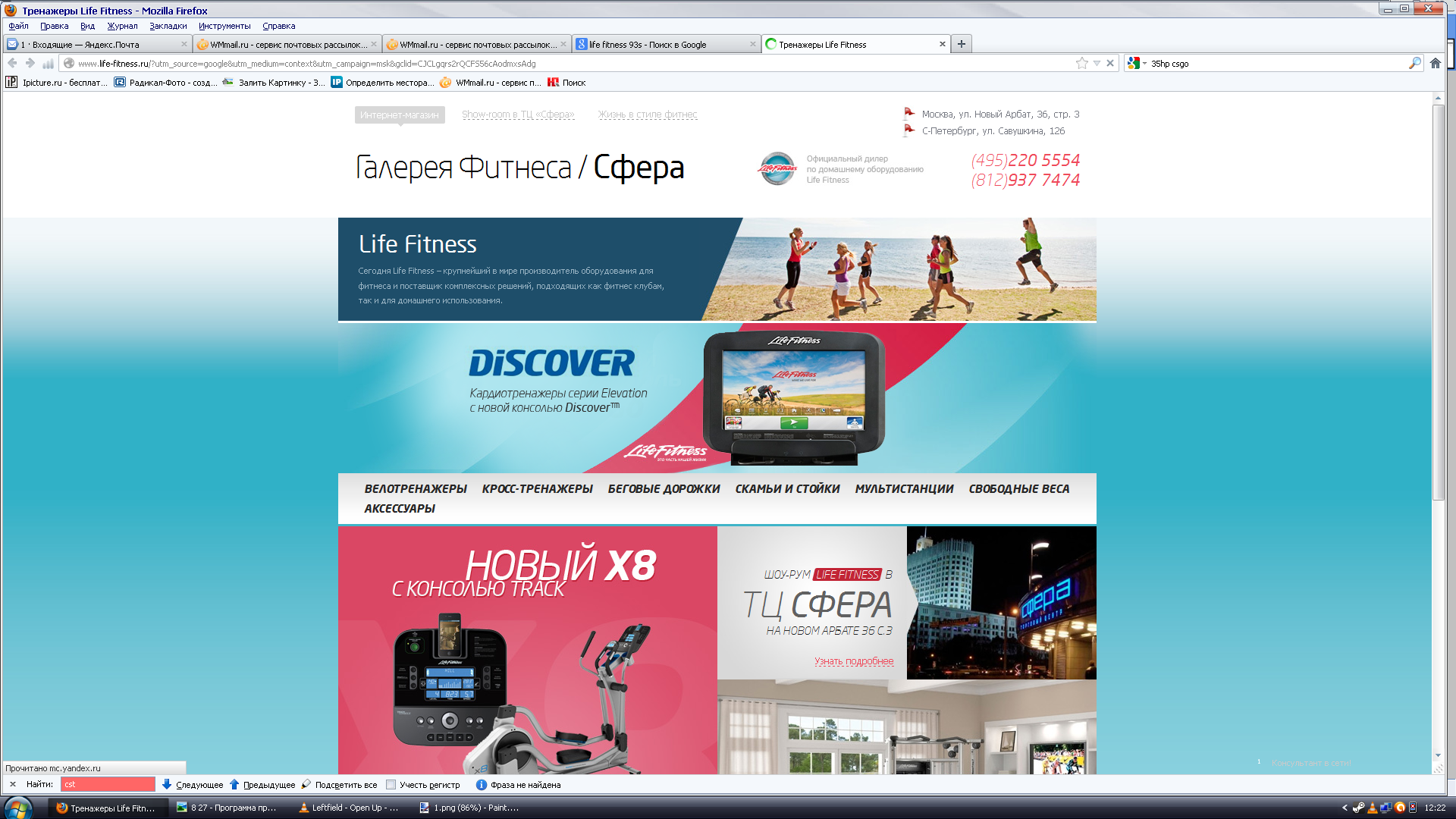Open the БЕГОВЫЕ ДОРОЖКИ category
Viewport: 1456px width, 819px height.
click(664, 489)
